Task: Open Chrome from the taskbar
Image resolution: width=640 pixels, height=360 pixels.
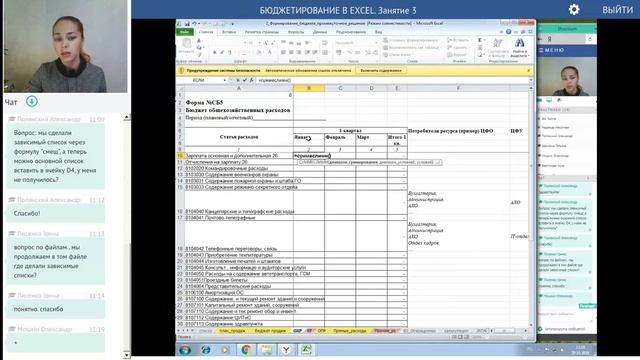Action: (x=246, y=350)
